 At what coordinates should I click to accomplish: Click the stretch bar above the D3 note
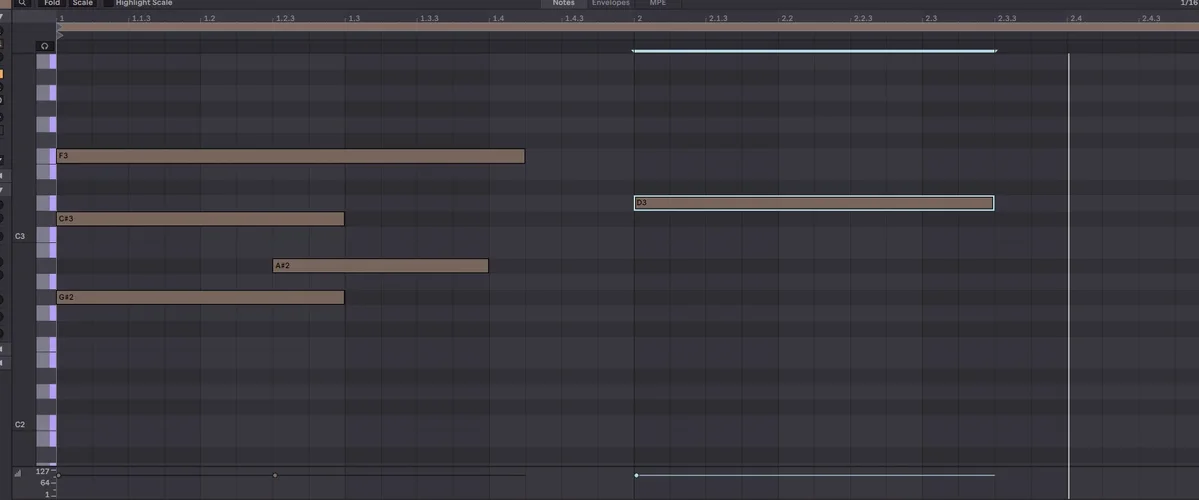tap(814, 51)
